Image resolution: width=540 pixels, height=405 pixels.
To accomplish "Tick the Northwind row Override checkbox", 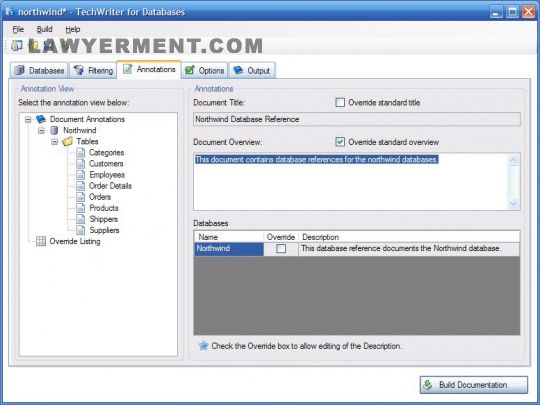I will coord(281,248).
